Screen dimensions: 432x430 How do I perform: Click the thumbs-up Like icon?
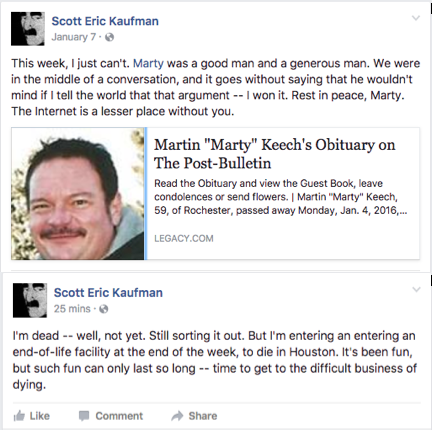19,416
